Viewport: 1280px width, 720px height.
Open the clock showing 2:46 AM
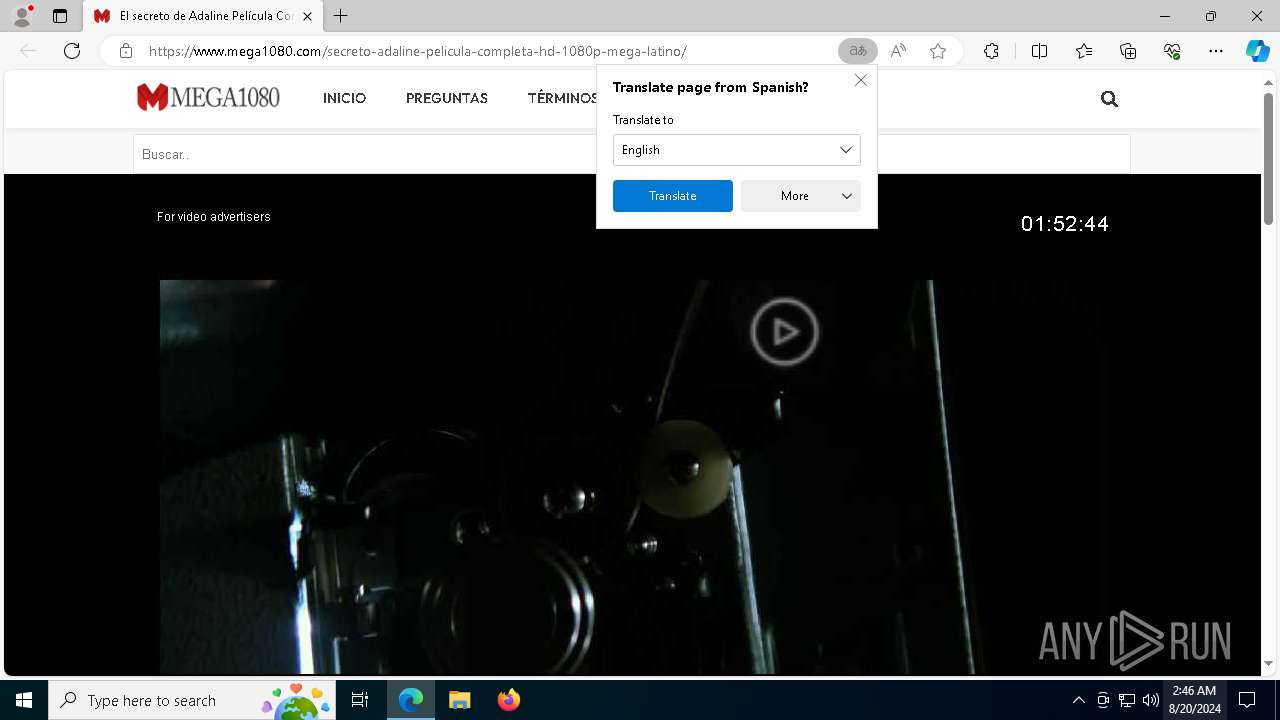click(1194, 700)
